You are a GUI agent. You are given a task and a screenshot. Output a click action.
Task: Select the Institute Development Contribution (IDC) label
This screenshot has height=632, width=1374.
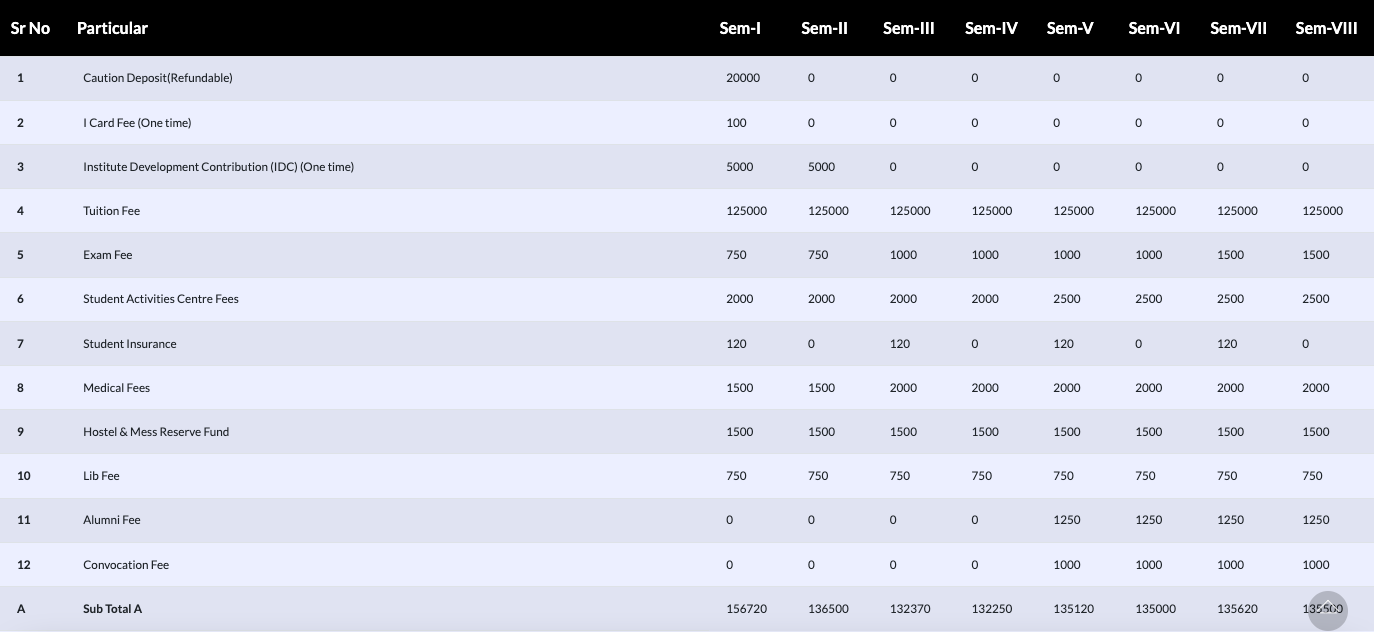pos(218,166)
